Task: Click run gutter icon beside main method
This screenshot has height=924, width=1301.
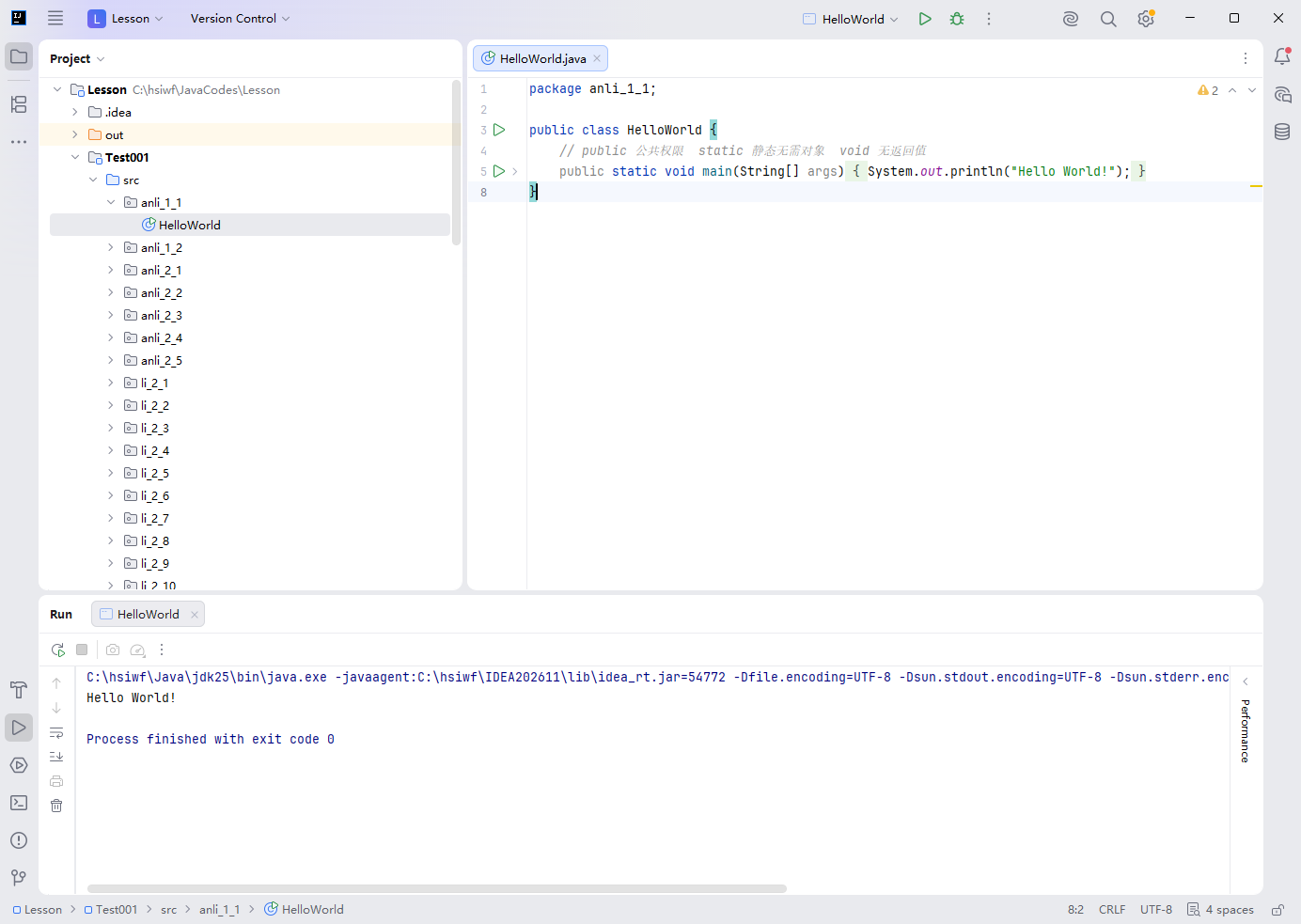Action: pyautogui.click(x=499, y=171)
